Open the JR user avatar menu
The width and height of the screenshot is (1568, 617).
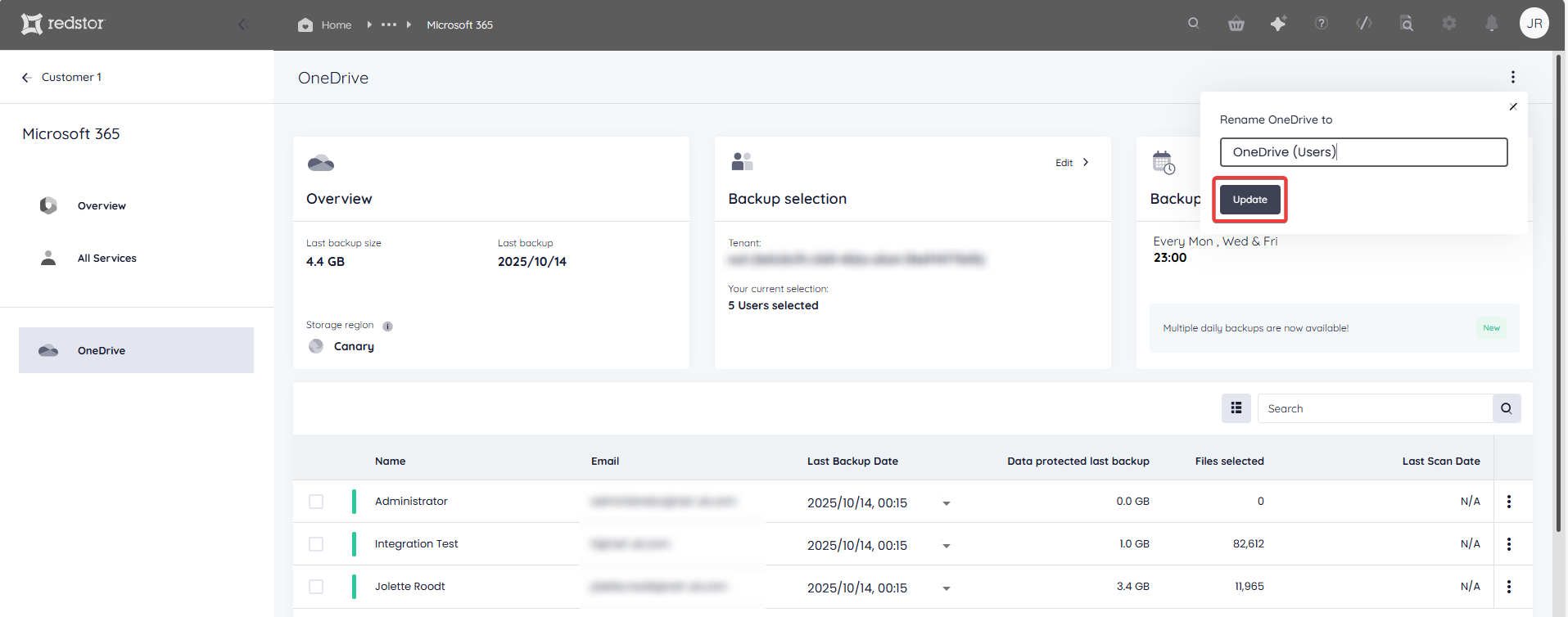pos(1534,23)
